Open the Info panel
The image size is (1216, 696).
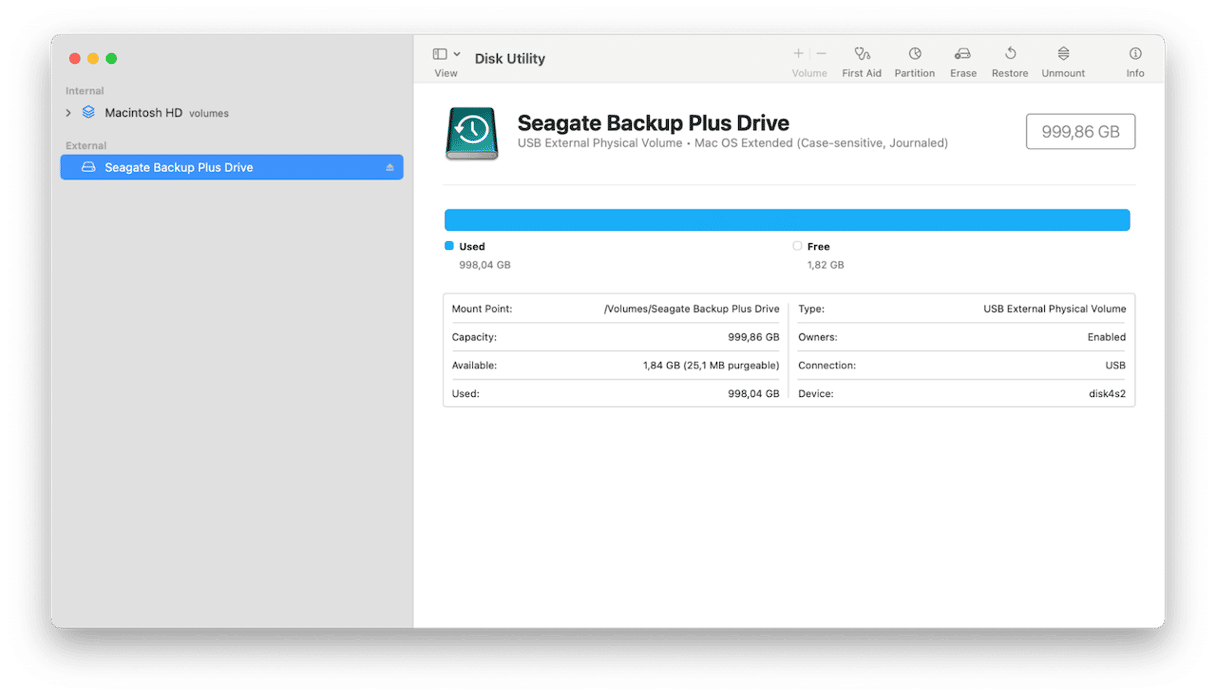(x=1135, y=60)
